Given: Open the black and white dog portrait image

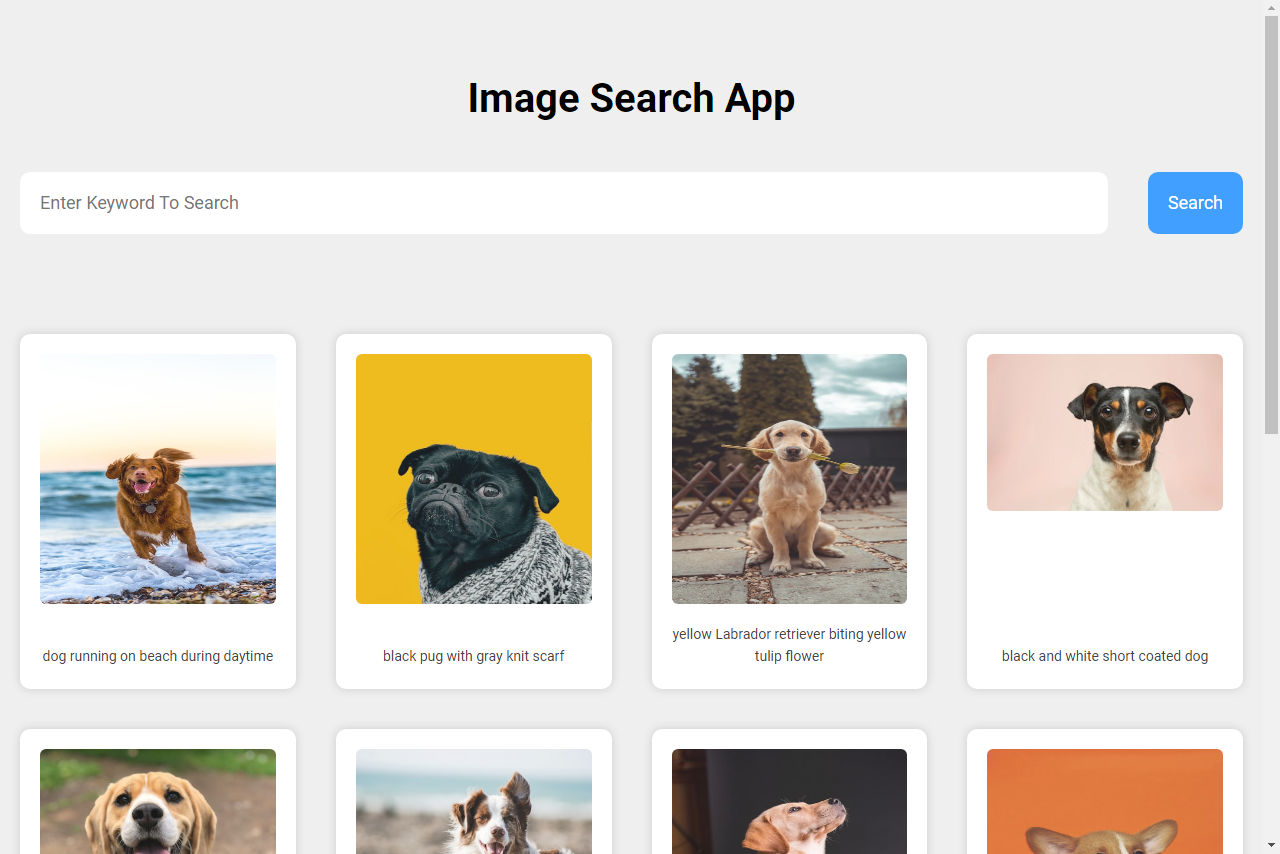Looking at the screenshot, I should [1104, 432].
